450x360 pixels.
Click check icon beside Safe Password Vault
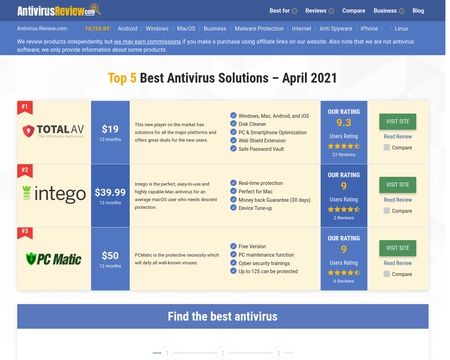point(233,149)
